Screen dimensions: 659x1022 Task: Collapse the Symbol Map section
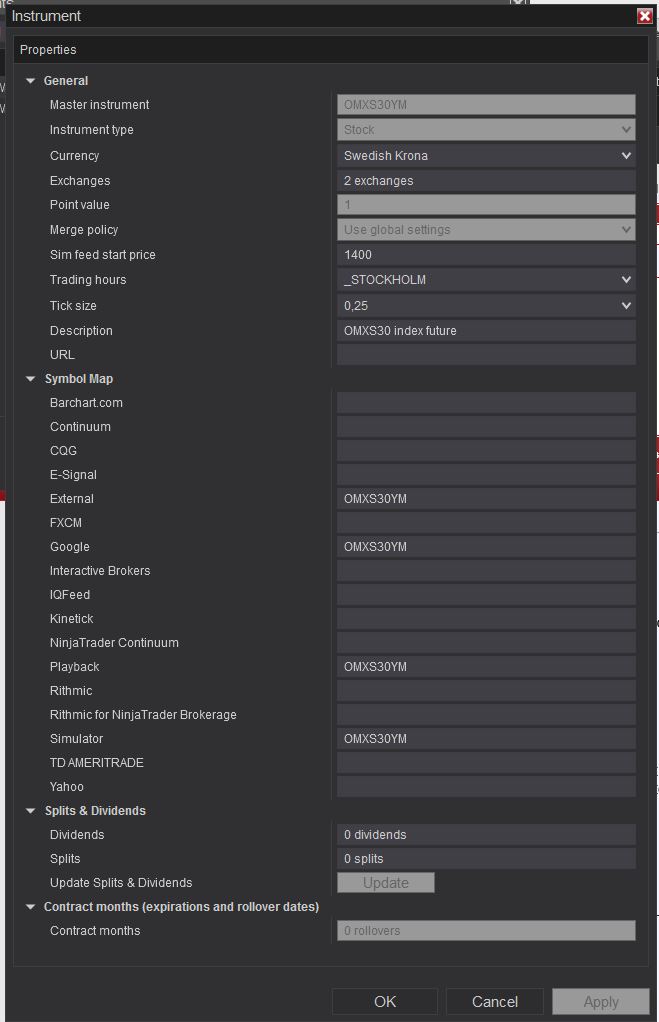click(31, 379)
